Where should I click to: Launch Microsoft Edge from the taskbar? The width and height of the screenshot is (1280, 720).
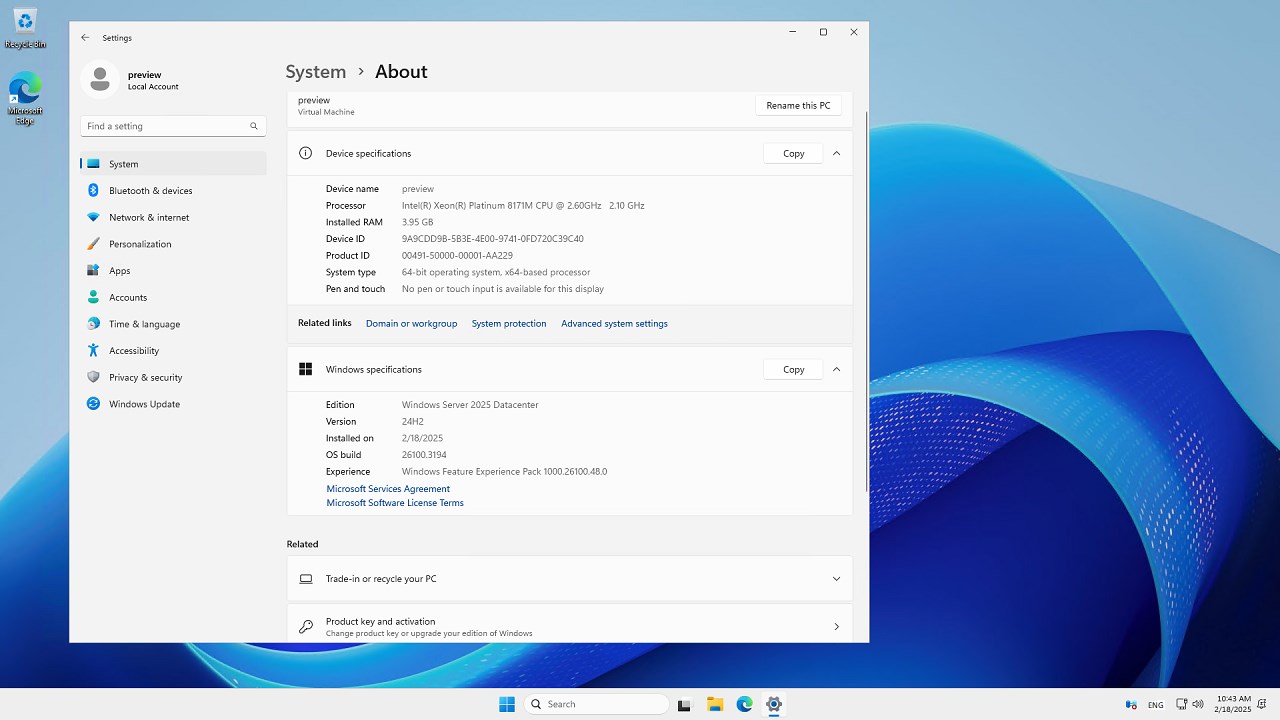click(x=745, y=704)
